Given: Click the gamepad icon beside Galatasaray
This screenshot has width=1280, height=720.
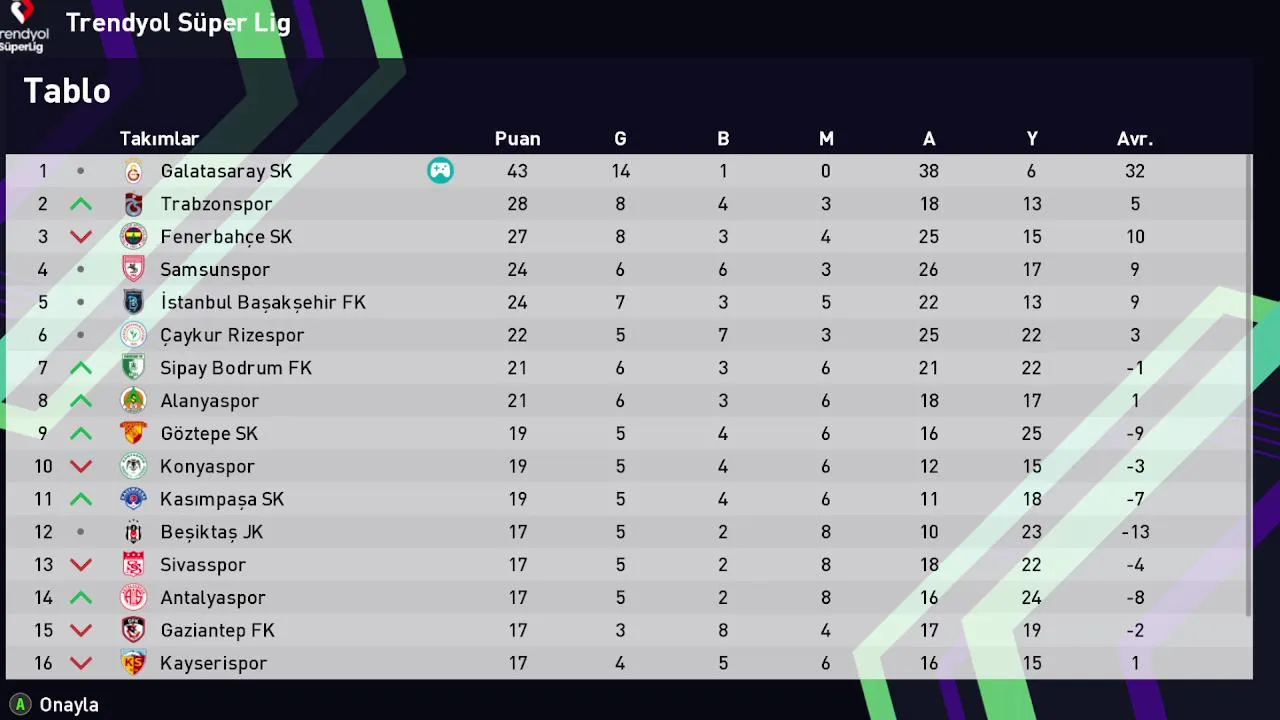Looking at the screenshot, I should coord(440,171).
